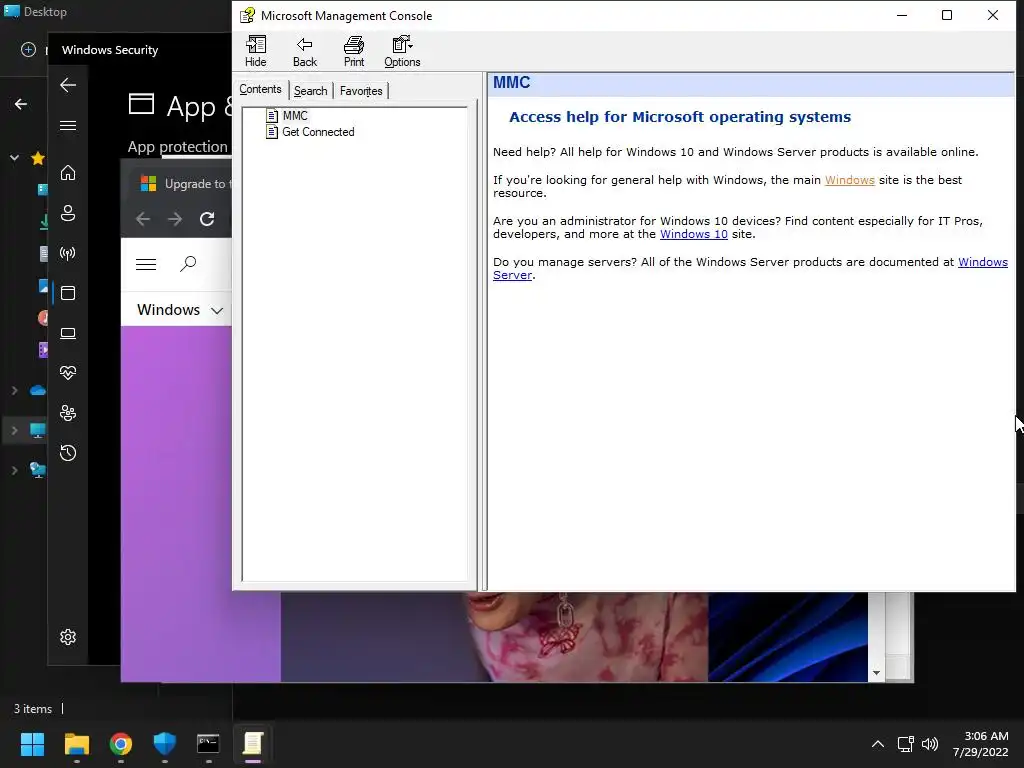
Task: Print the current help topic
Action: pos(354,52)
